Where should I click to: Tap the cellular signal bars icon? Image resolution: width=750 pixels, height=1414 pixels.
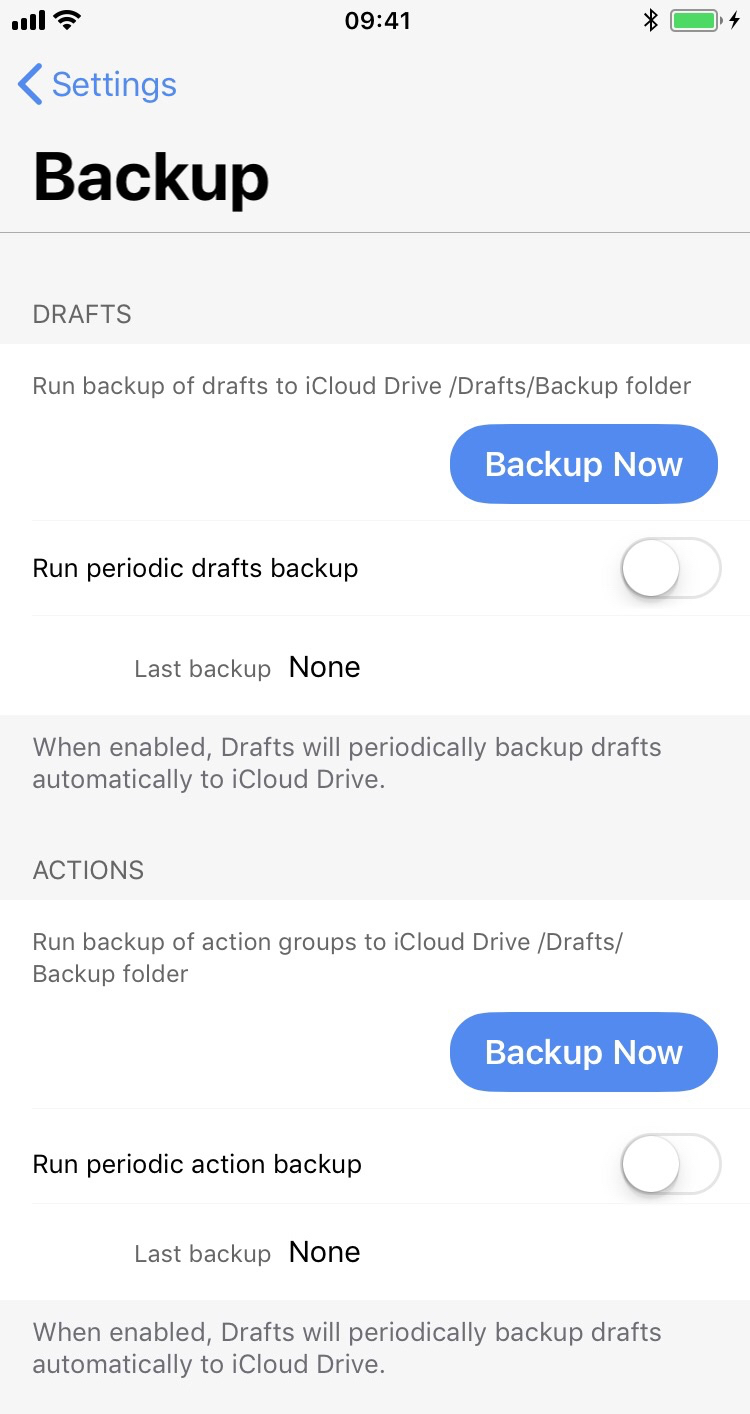tap(29, 21)
